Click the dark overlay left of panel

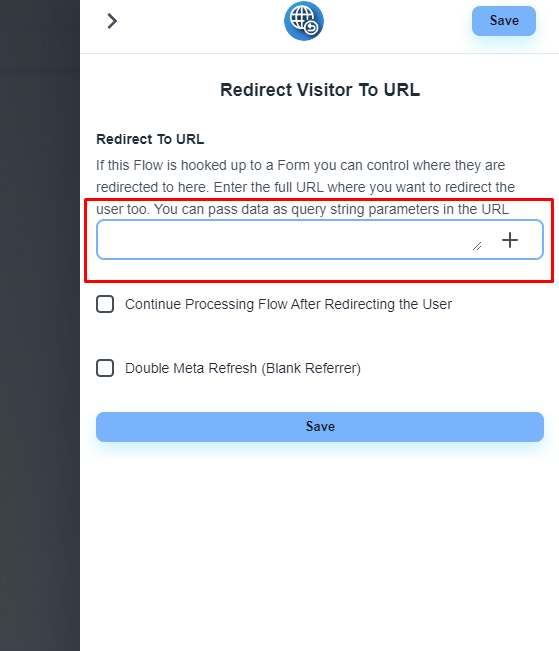(40, 326)
